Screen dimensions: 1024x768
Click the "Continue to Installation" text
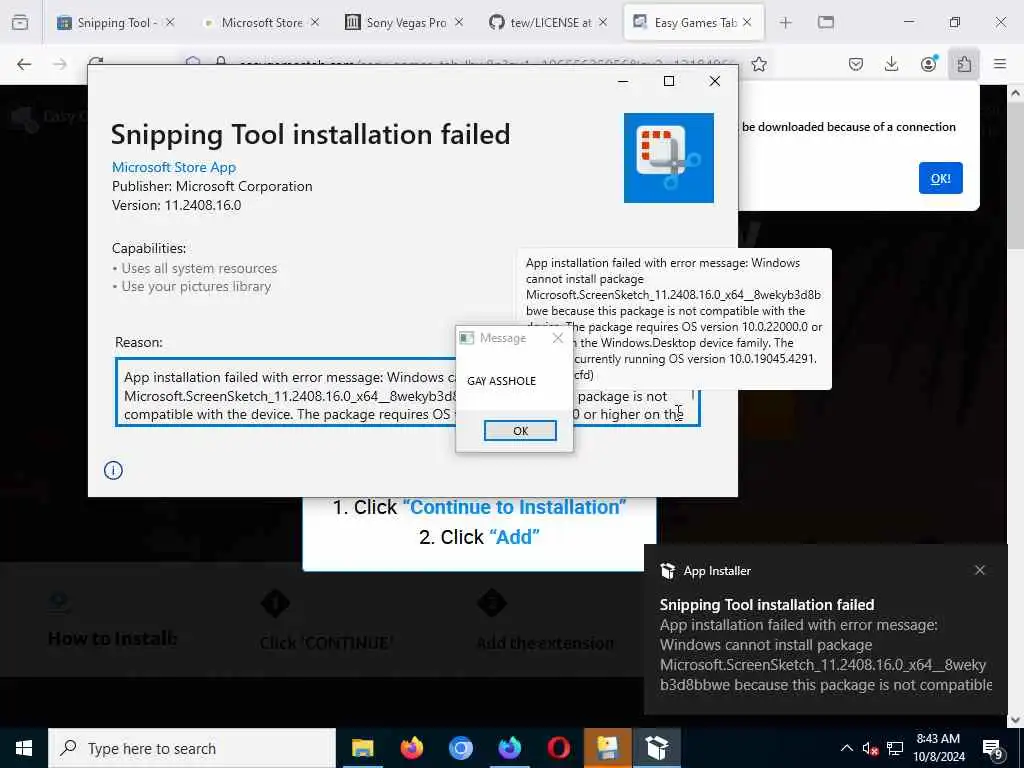(x=515, y=507)
